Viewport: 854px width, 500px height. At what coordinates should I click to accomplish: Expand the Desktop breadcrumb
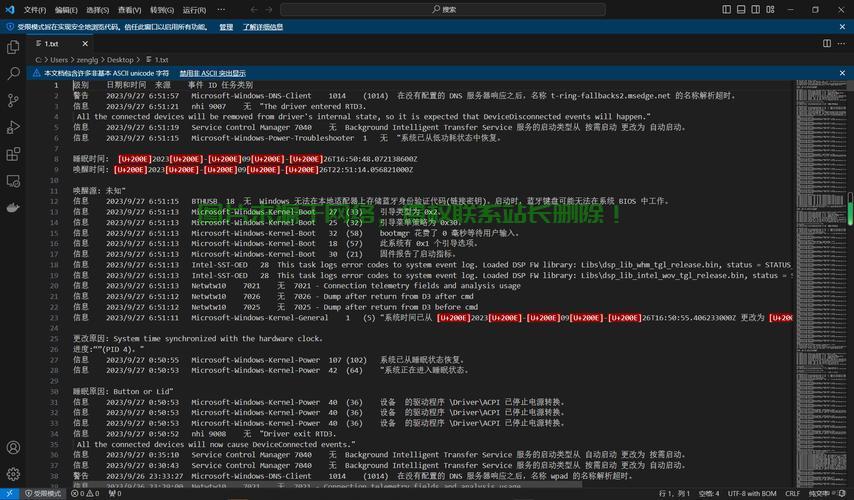(x=120, y=60)
